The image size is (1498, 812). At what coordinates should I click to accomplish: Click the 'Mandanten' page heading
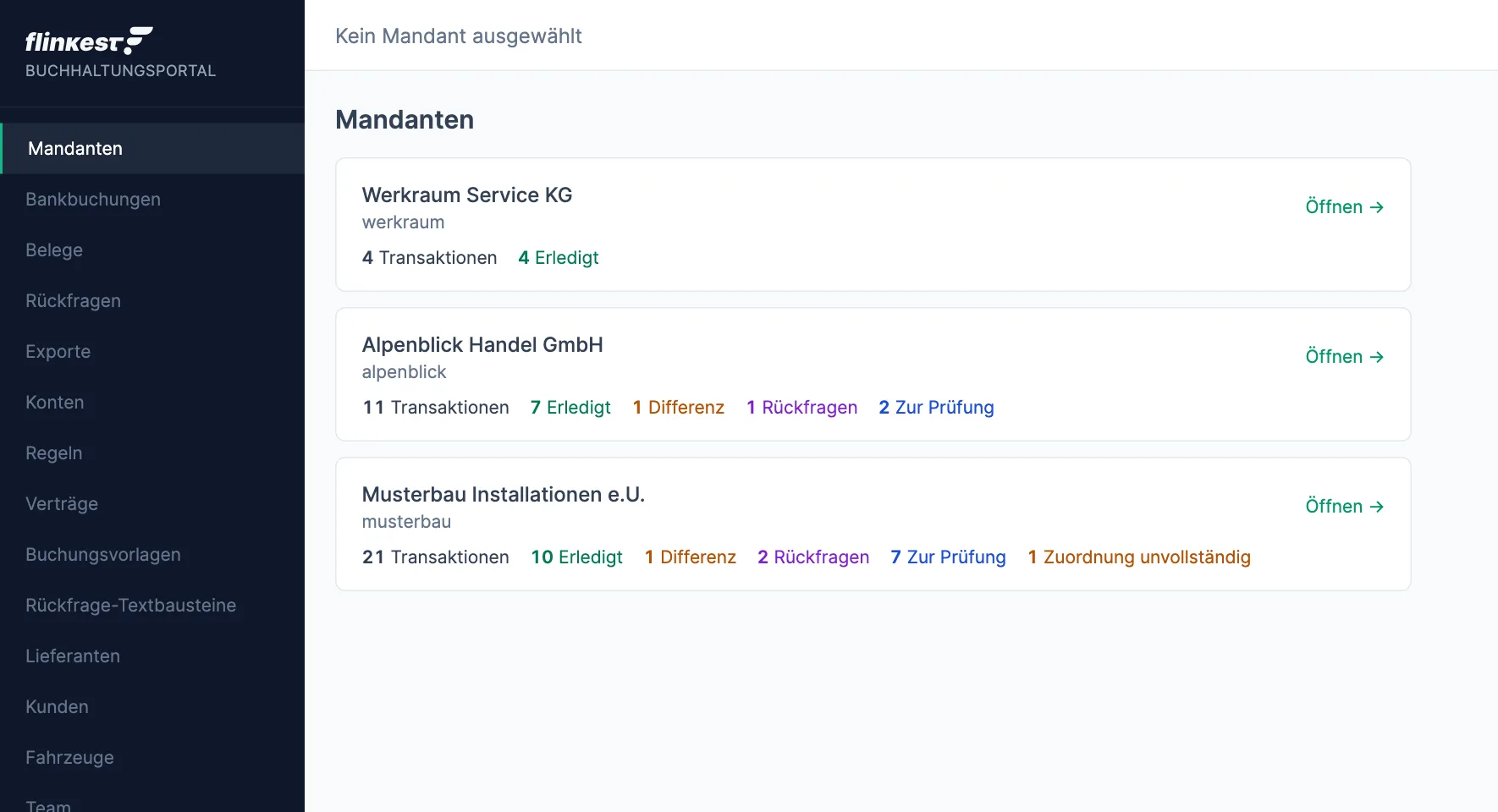(405, 120)
